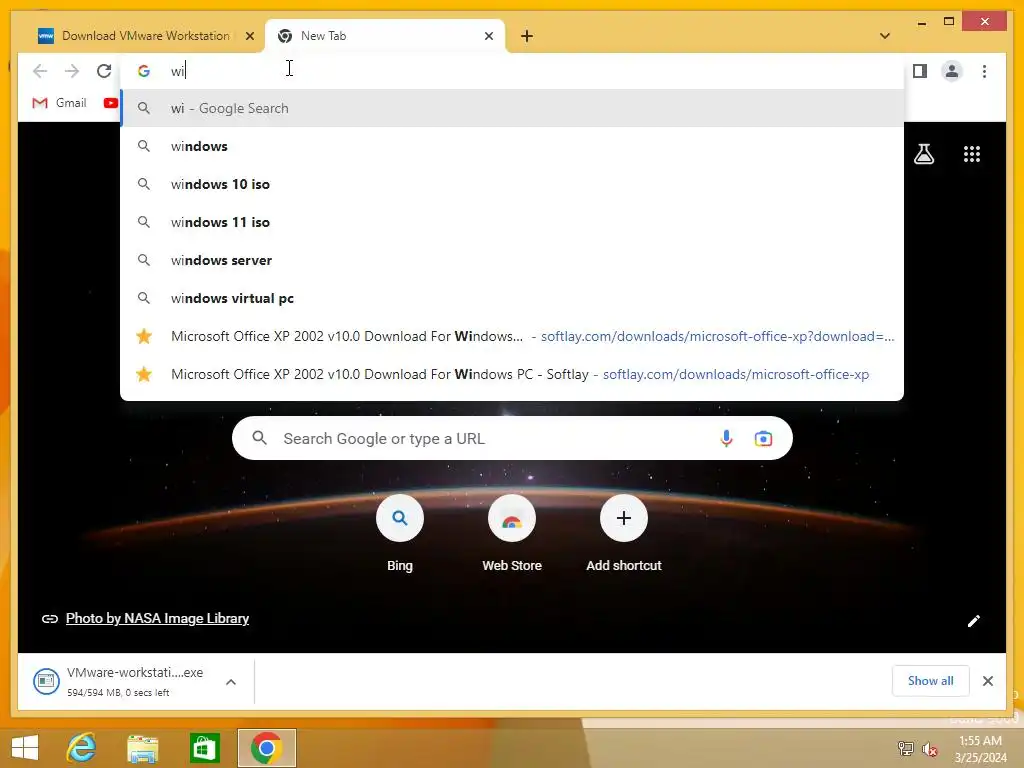Screen dimensions: 1024x768
Task: Open the muted volume tray icon
Action: pyautogui.click(x=929, y=748)
